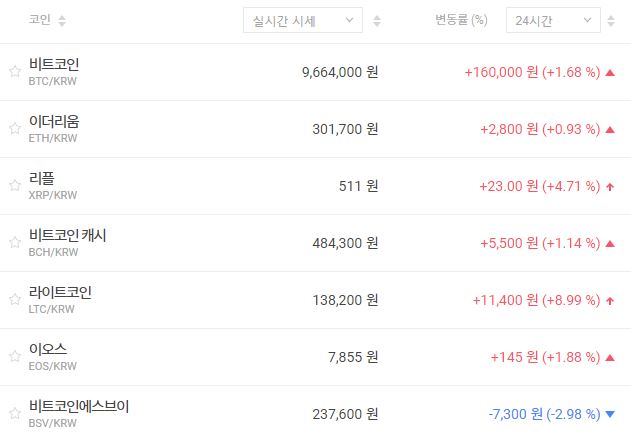
Task: Star the 비트코인 캐시 row
Action: click(x=14, y=242)
